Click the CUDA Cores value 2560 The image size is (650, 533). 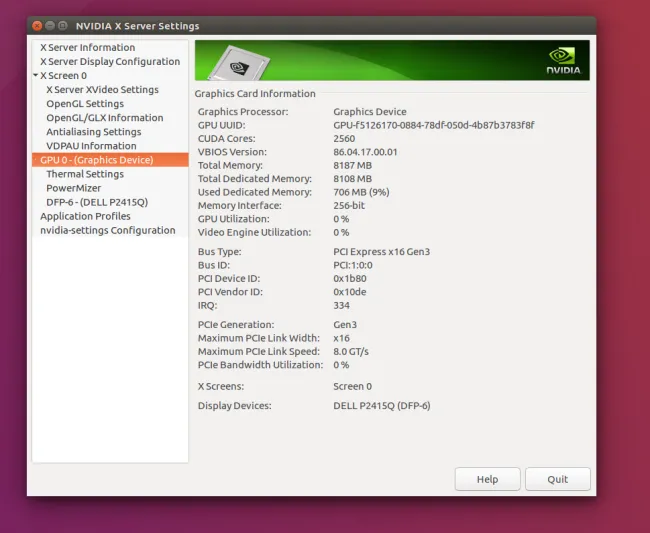coord(344,138)
